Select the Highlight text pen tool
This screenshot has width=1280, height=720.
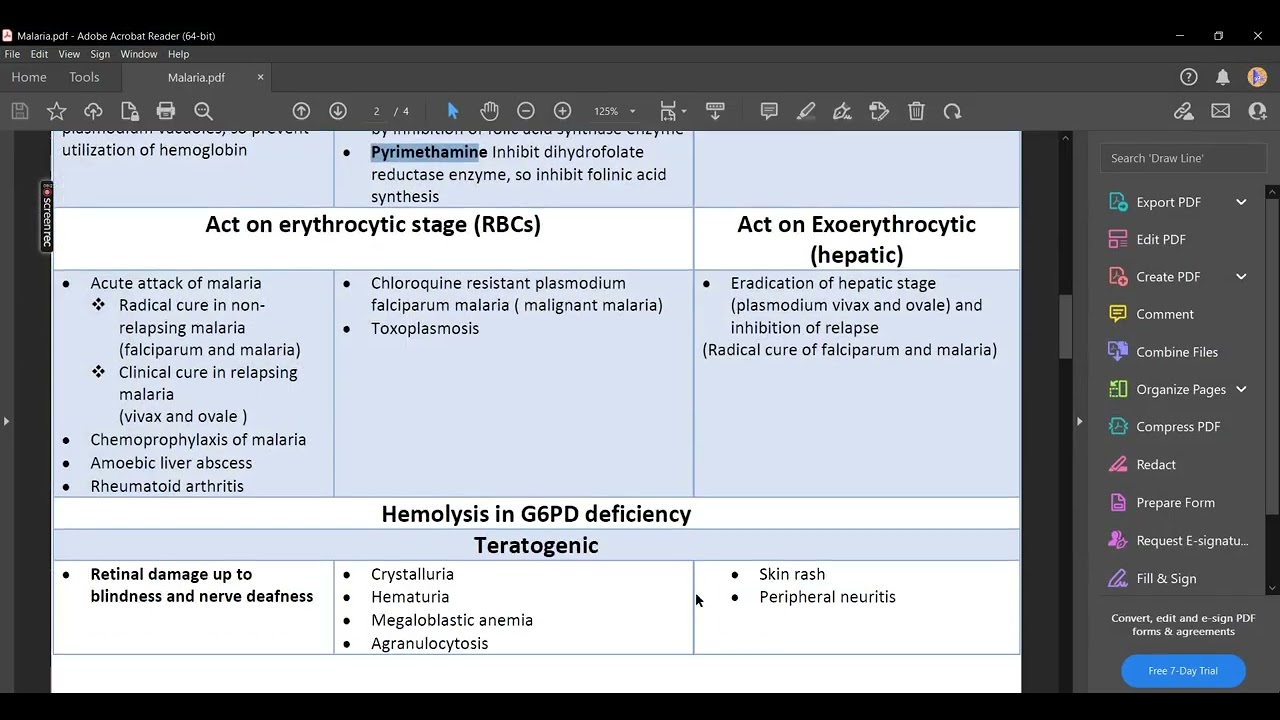(806, 111)
